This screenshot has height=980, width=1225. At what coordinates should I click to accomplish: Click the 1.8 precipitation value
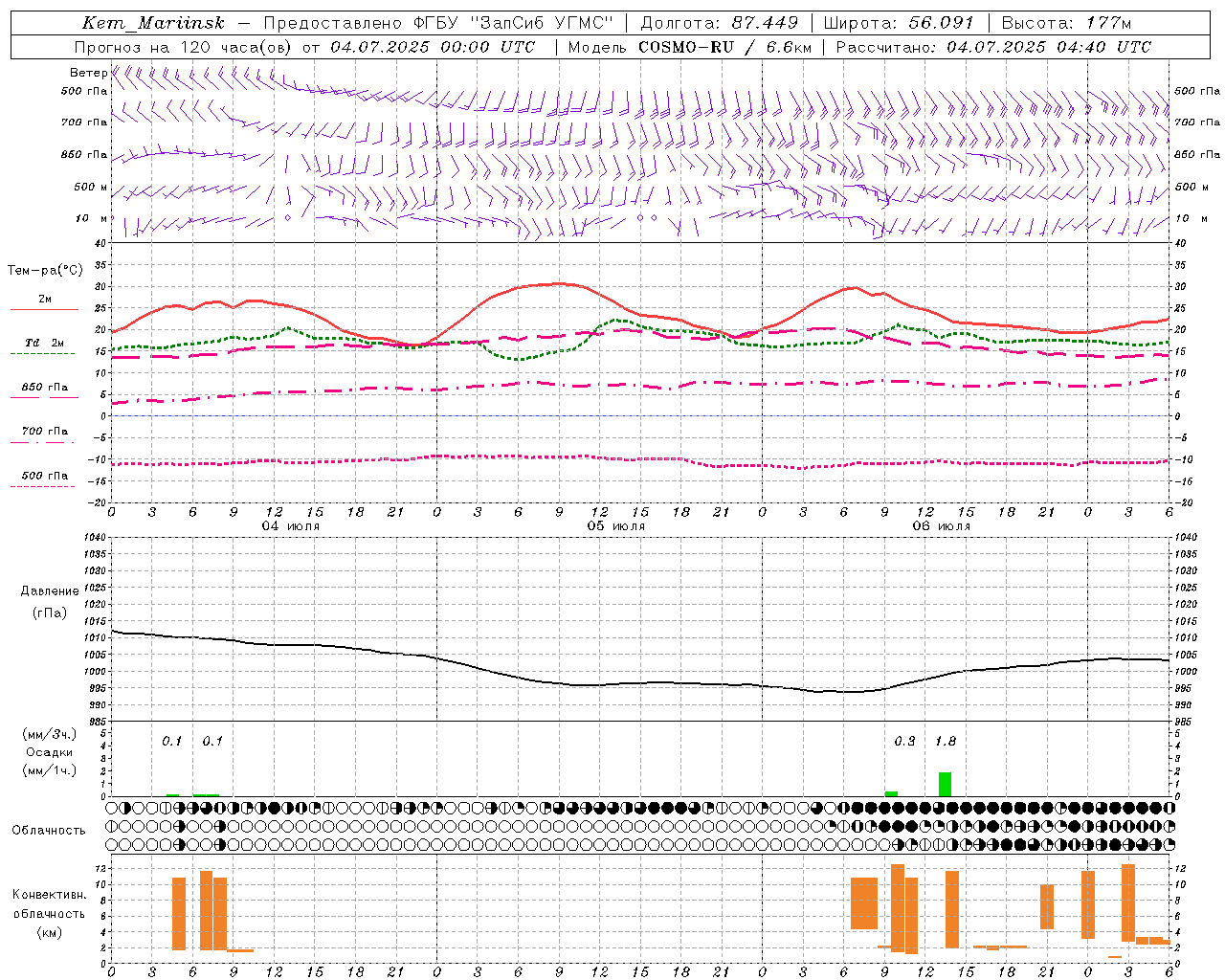click(945, 742)
